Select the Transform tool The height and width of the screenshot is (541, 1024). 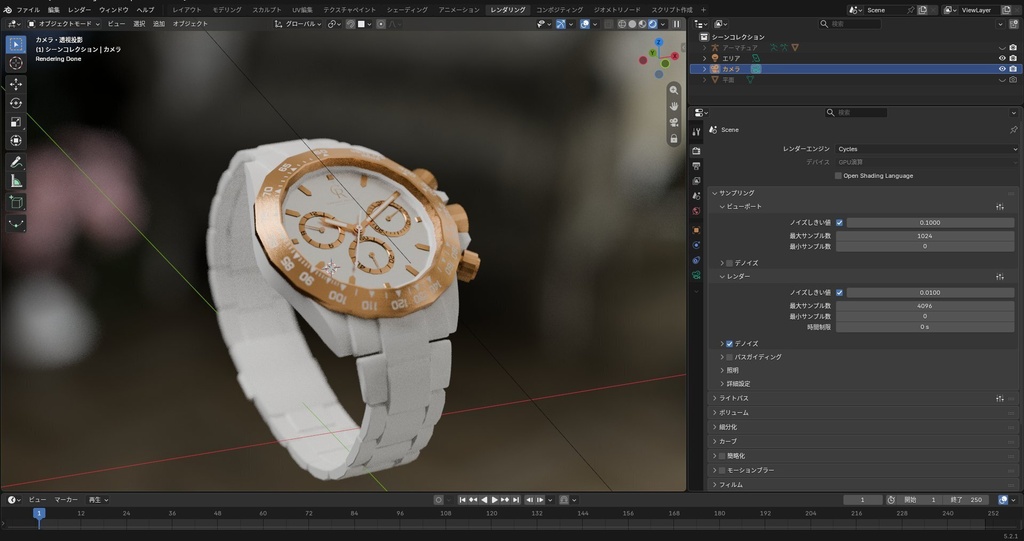click(x=16, y=140)
